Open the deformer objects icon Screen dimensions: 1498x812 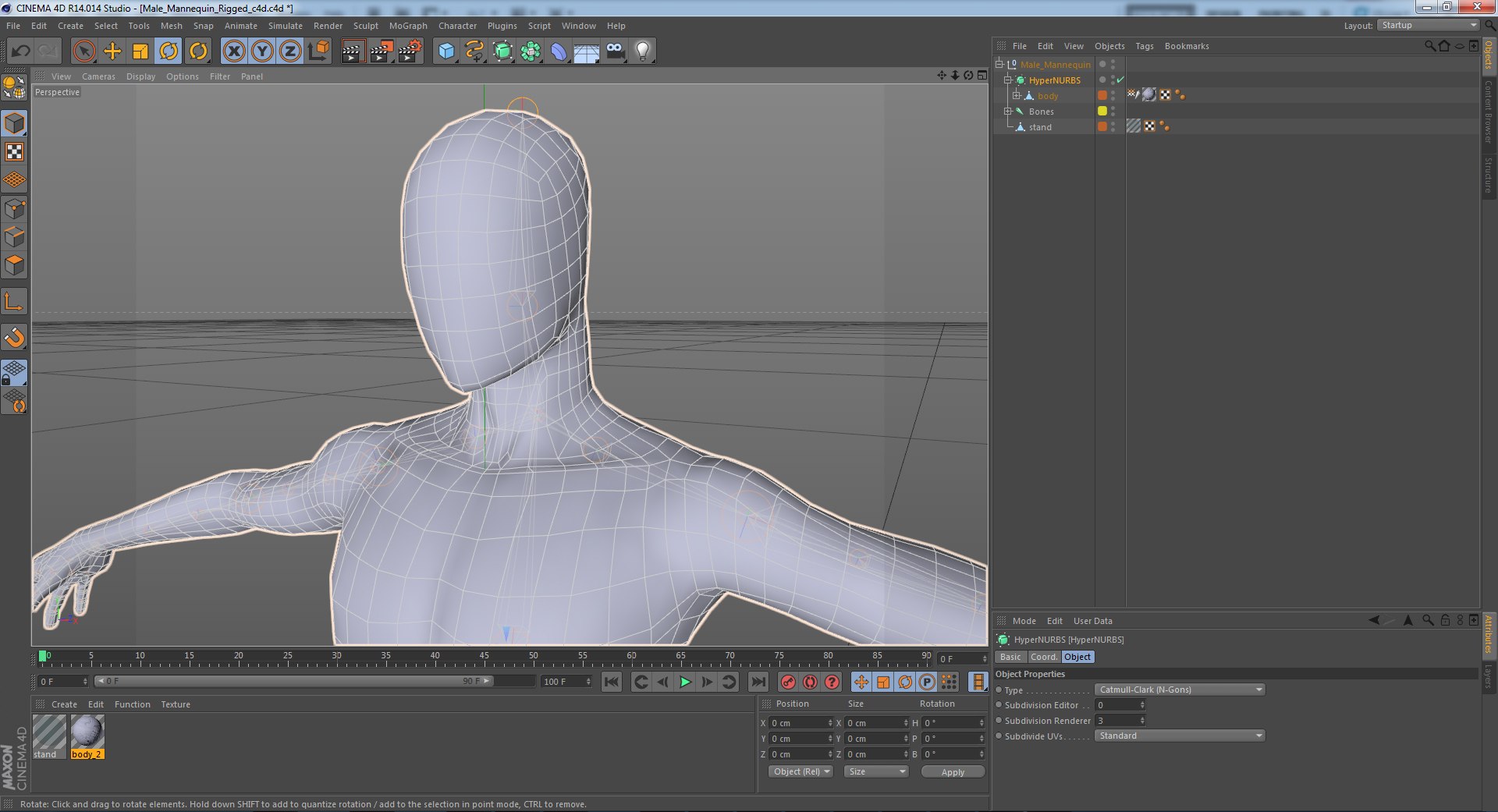(x=559, y=51)
